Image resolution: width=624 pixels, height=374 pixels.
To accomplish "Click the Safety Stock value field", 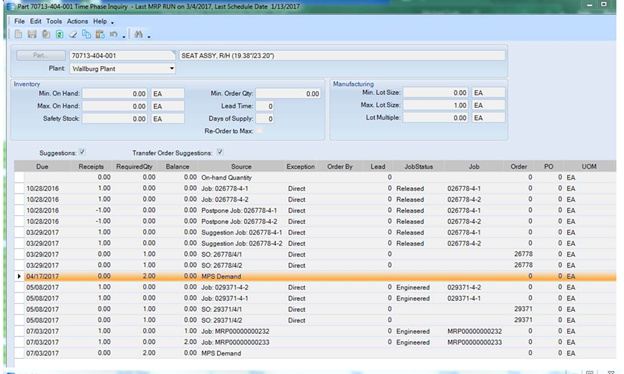I will pos(115,119).
